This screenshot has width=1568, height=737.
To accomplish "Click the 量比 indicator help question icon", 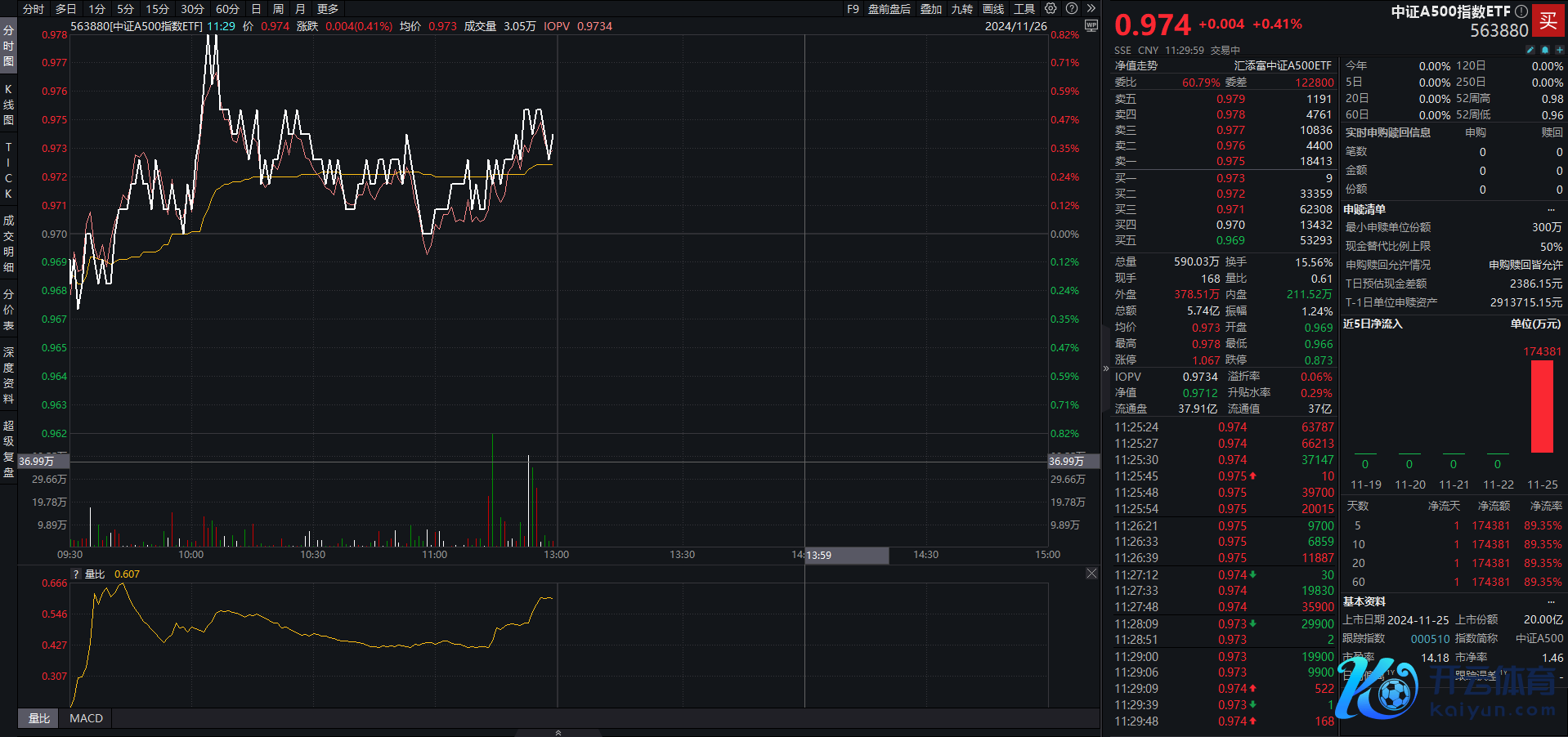I will tap(76, 574).
